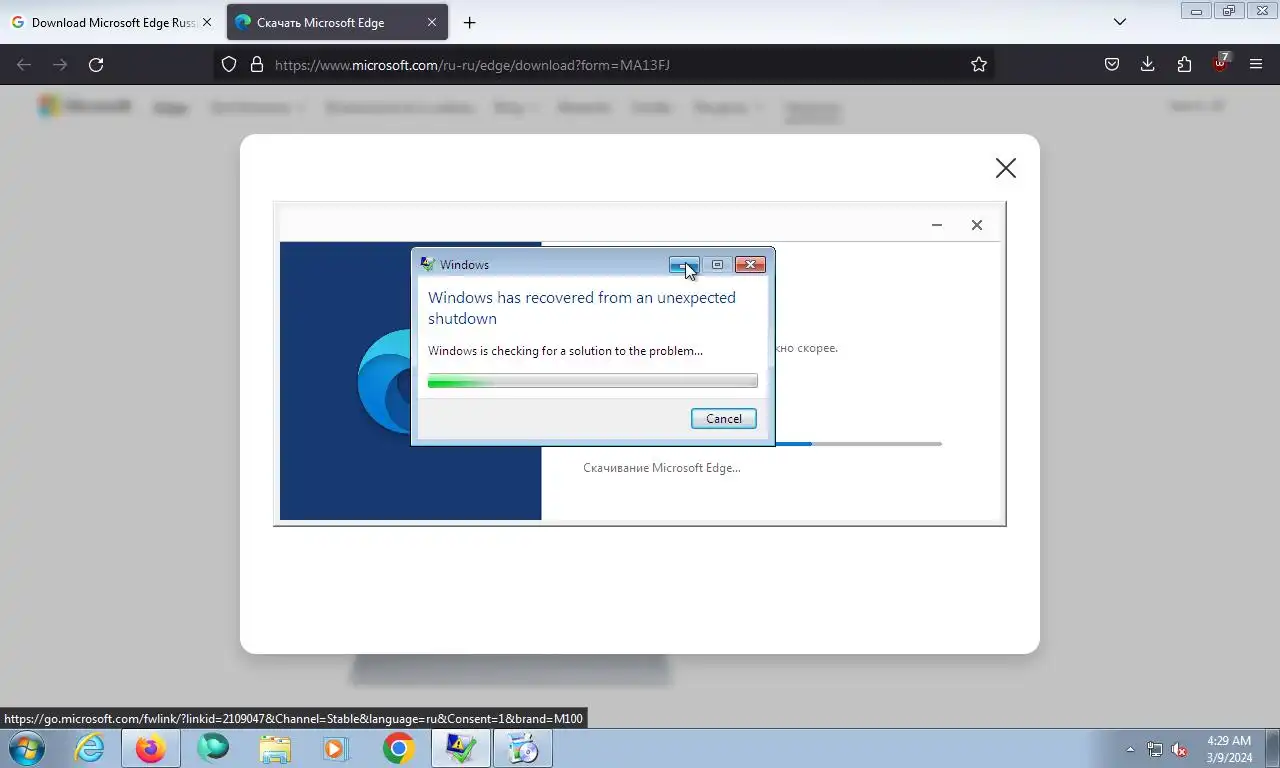Restore down the Firefox browser window
The width and height of the screenshot is (1280, 768).
tap(1229, 11)
